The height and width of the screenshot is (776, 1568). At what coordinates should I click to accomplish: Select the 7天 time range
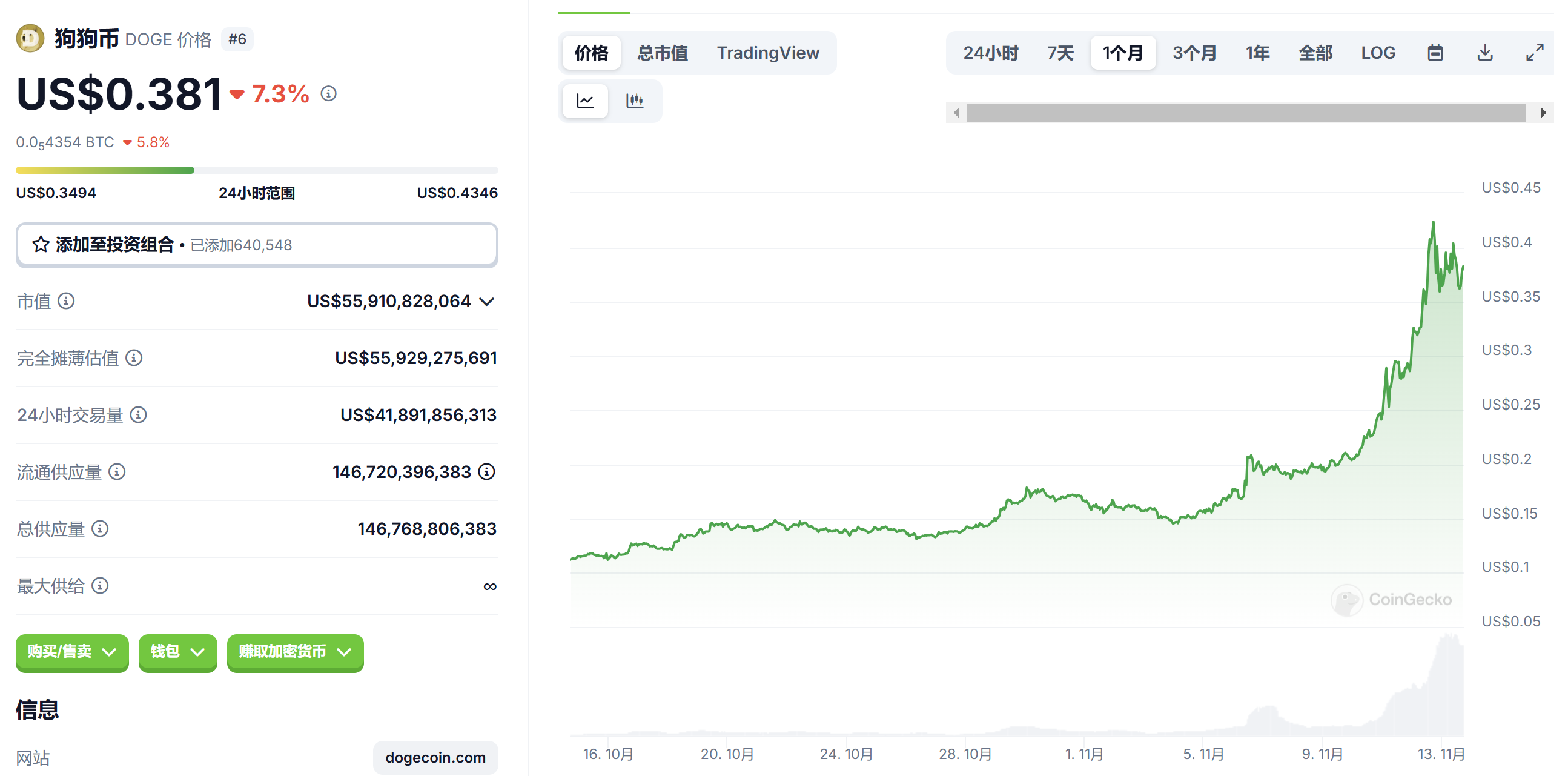[1060, 53]
